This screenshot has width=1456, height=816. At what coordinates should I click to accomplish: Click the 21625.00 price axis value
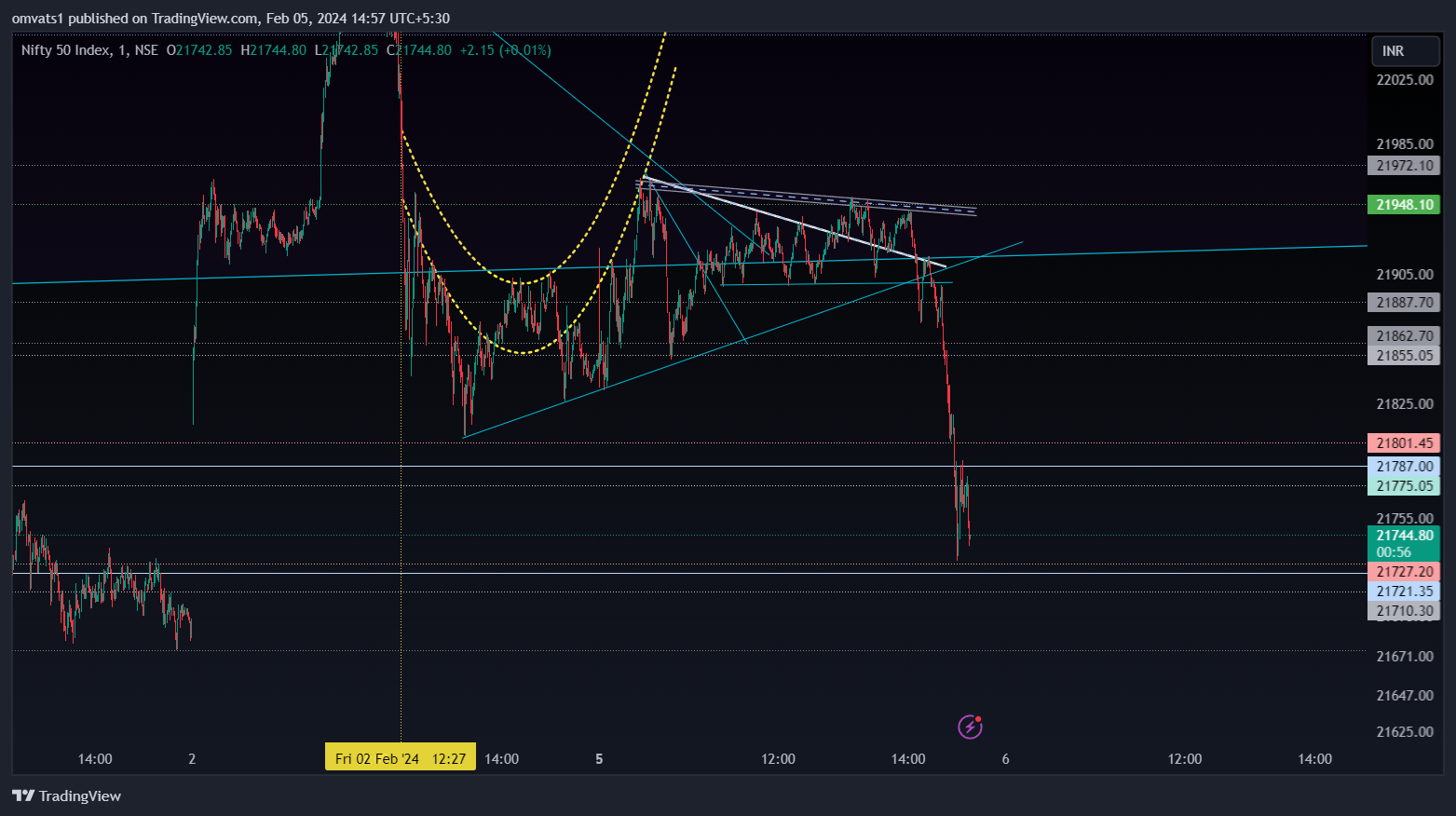(x=1405, y=732)
